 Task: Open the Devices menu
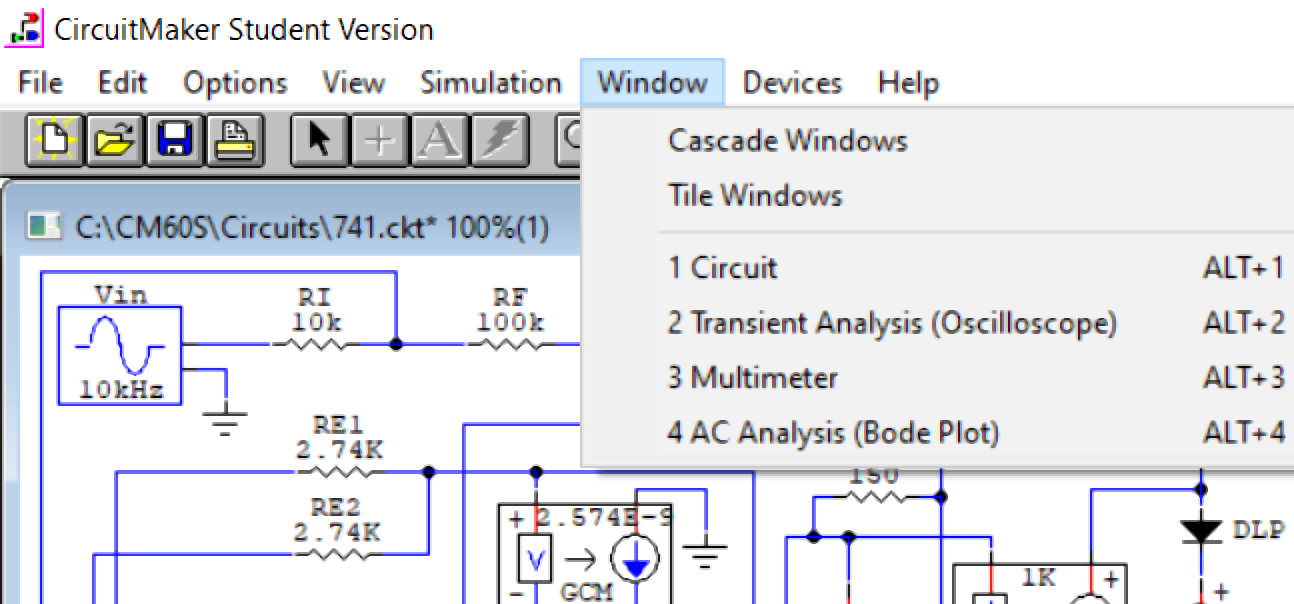792,83
